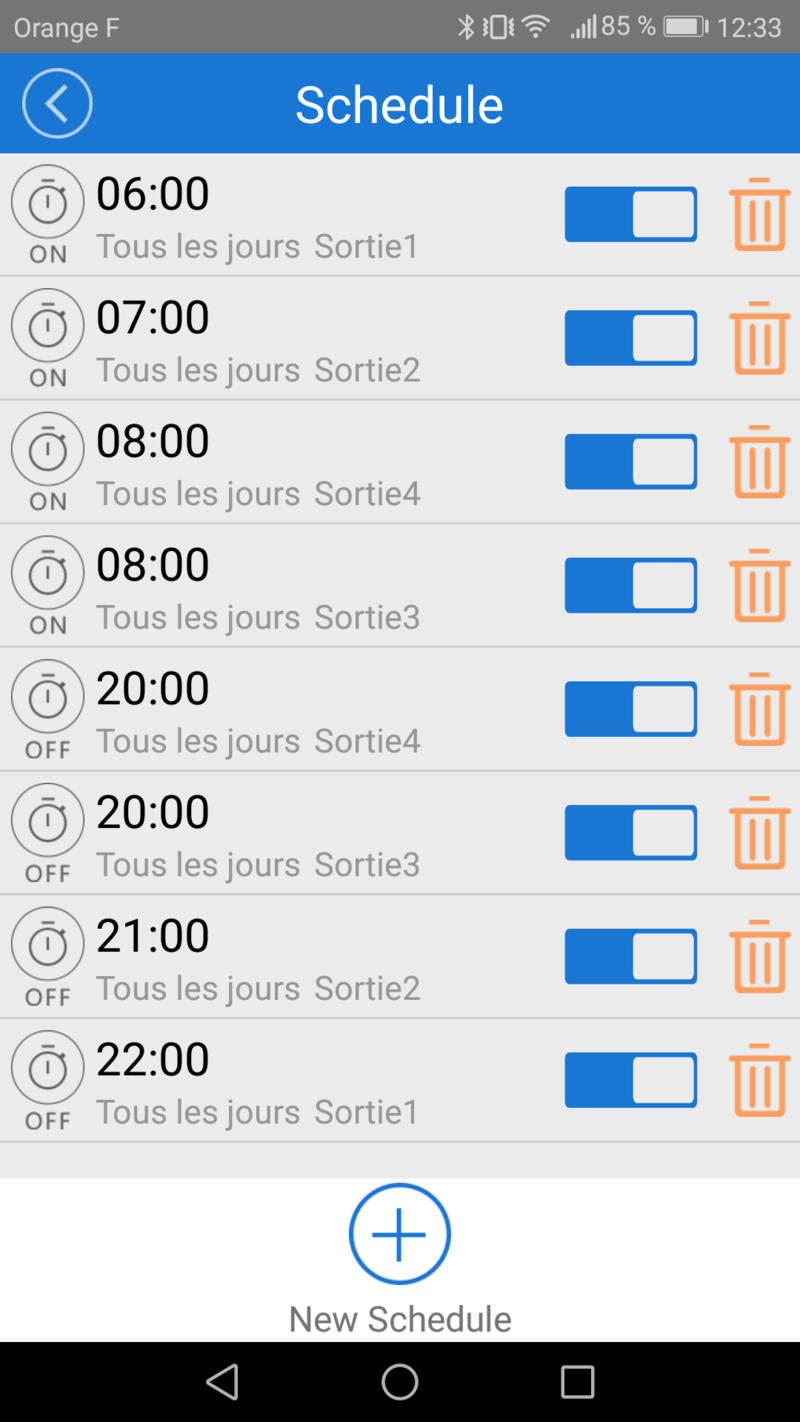
Task: Select the 08:00 Sortie4 time text
Action: tap(153, 441)
